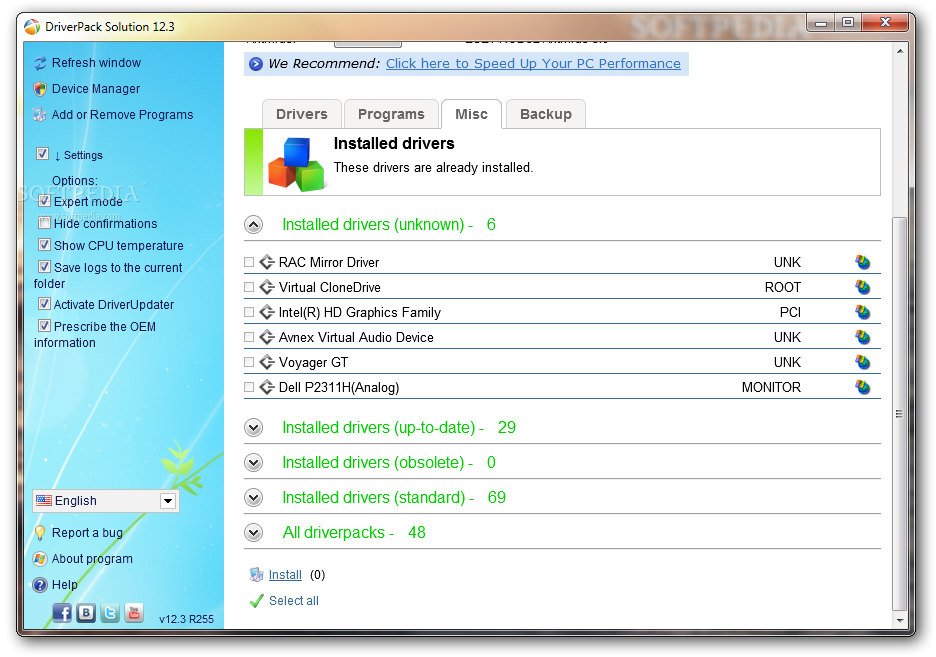Click the globe icon next to Dell P2311H(Analog)
This screenshot has width=936, height=657.
click(862, 386)
